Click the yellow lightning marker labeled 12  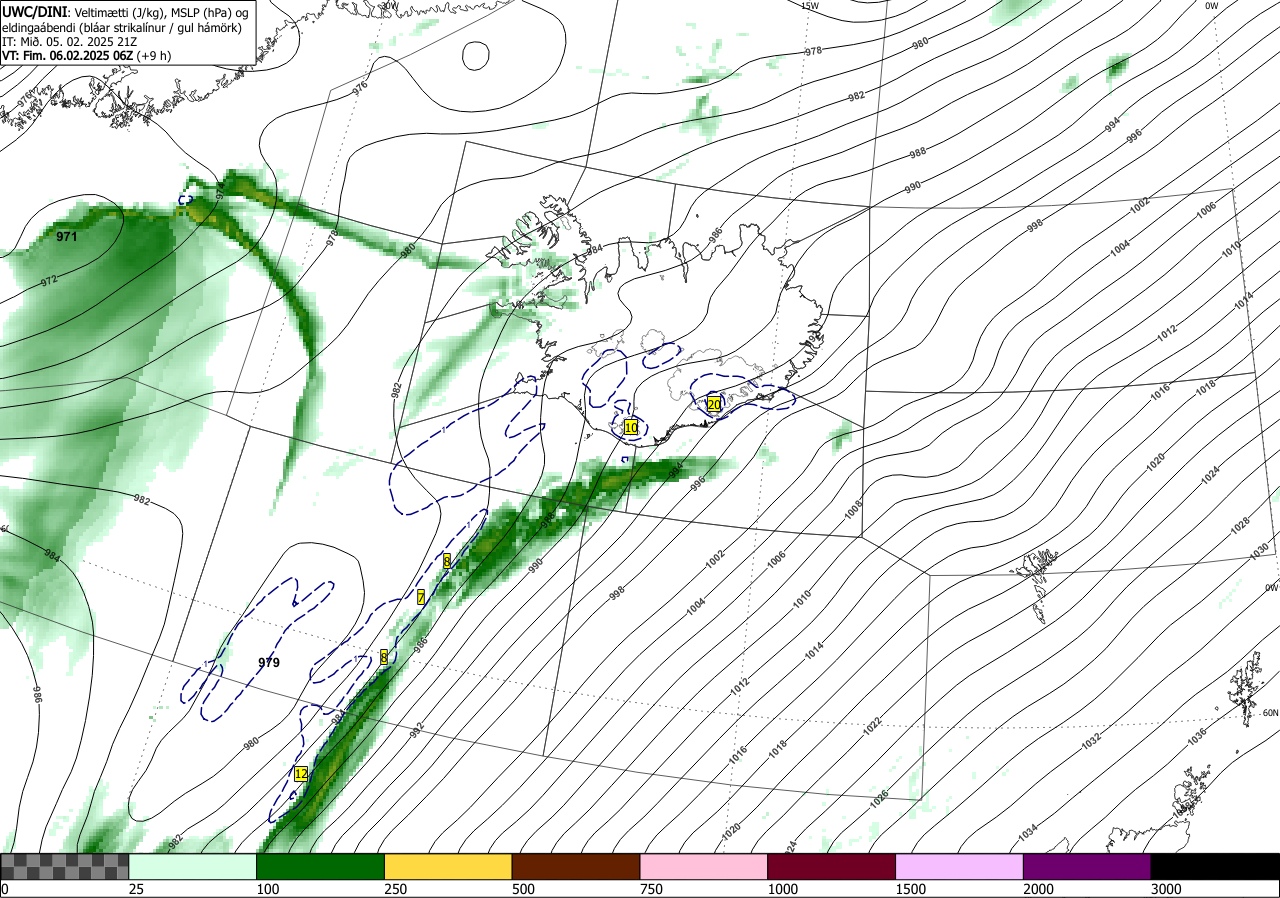pyautogui.click(x=301, y=773)
